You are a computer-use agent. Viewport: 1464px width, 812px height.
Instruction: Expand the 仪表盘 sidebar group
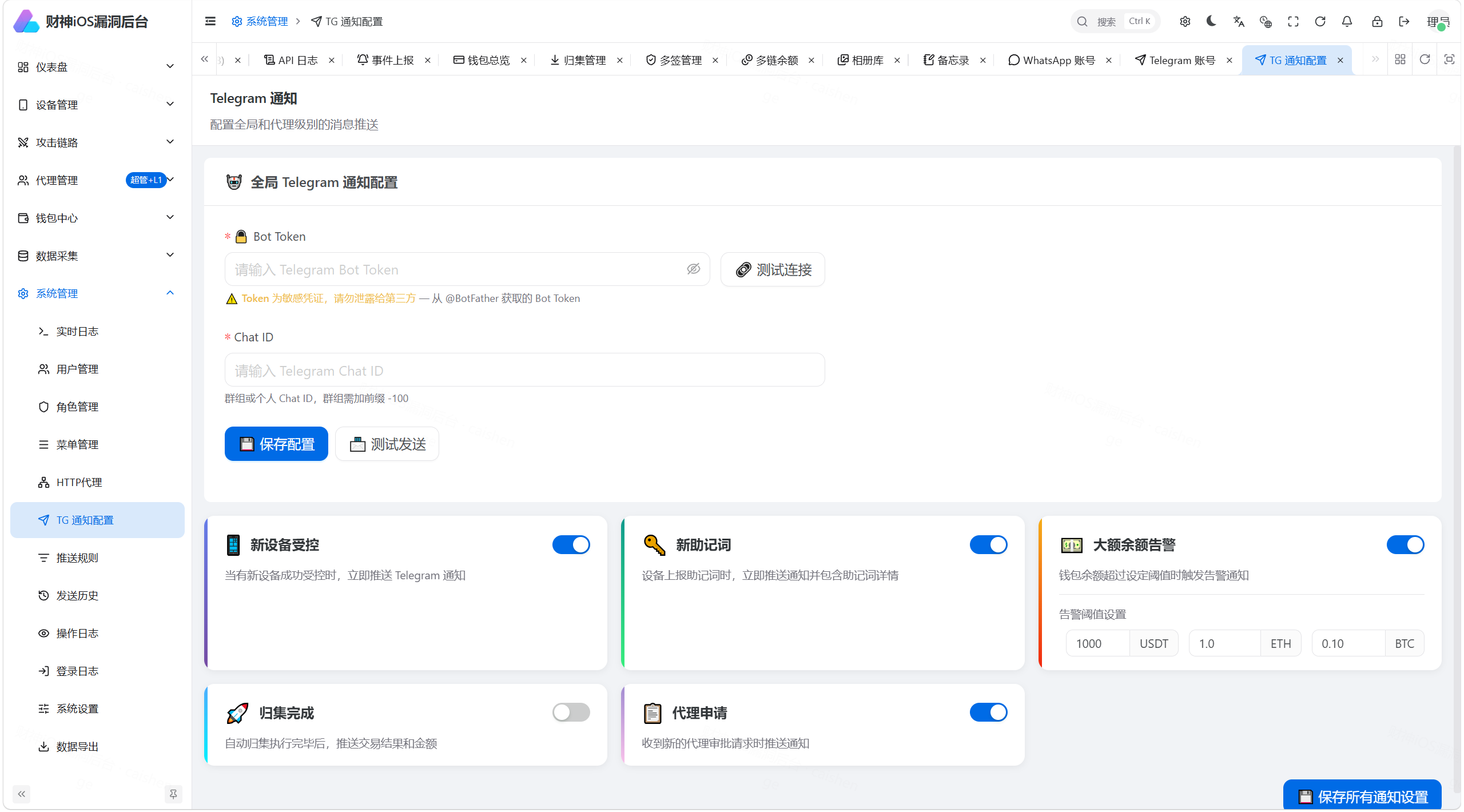pos(97,67)
